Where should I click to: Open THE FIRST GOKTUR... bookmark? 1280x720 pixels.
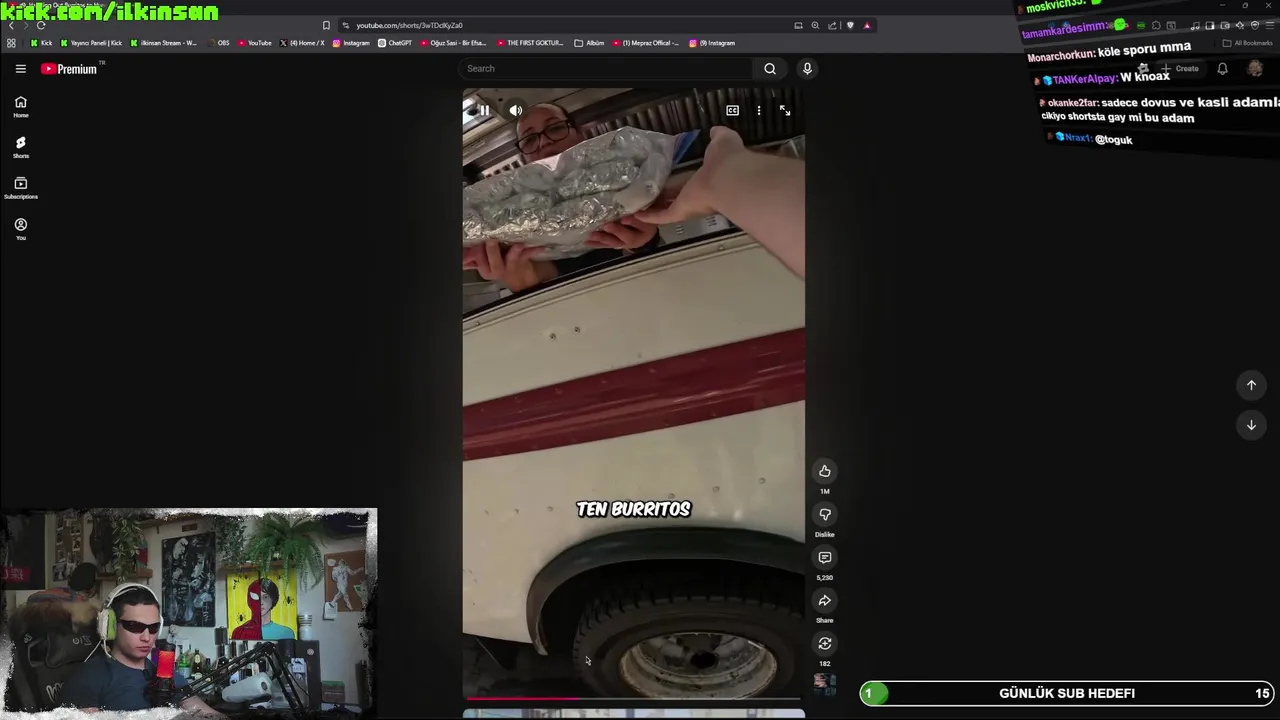(530, 43)
